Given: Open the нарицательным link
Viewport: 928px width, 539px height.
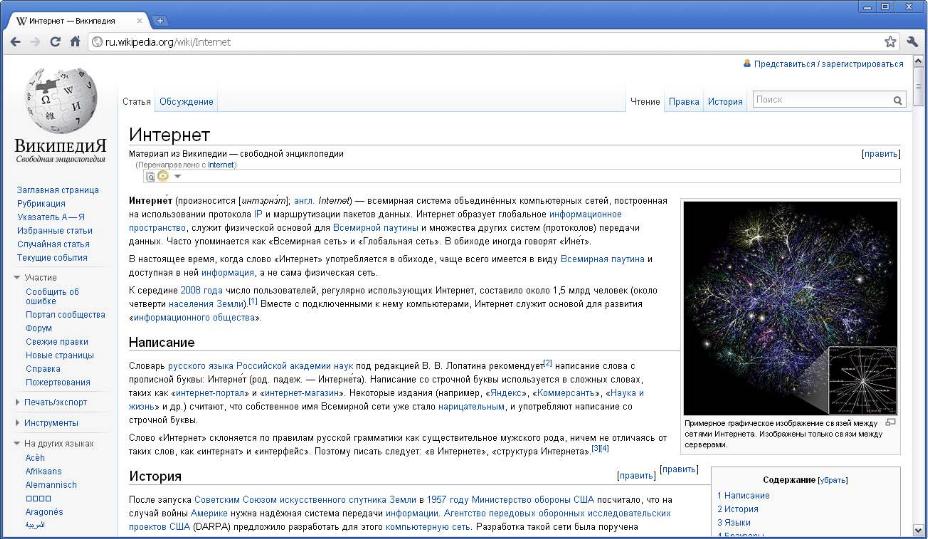Looking at the screenshot, I should pos(471,407).
